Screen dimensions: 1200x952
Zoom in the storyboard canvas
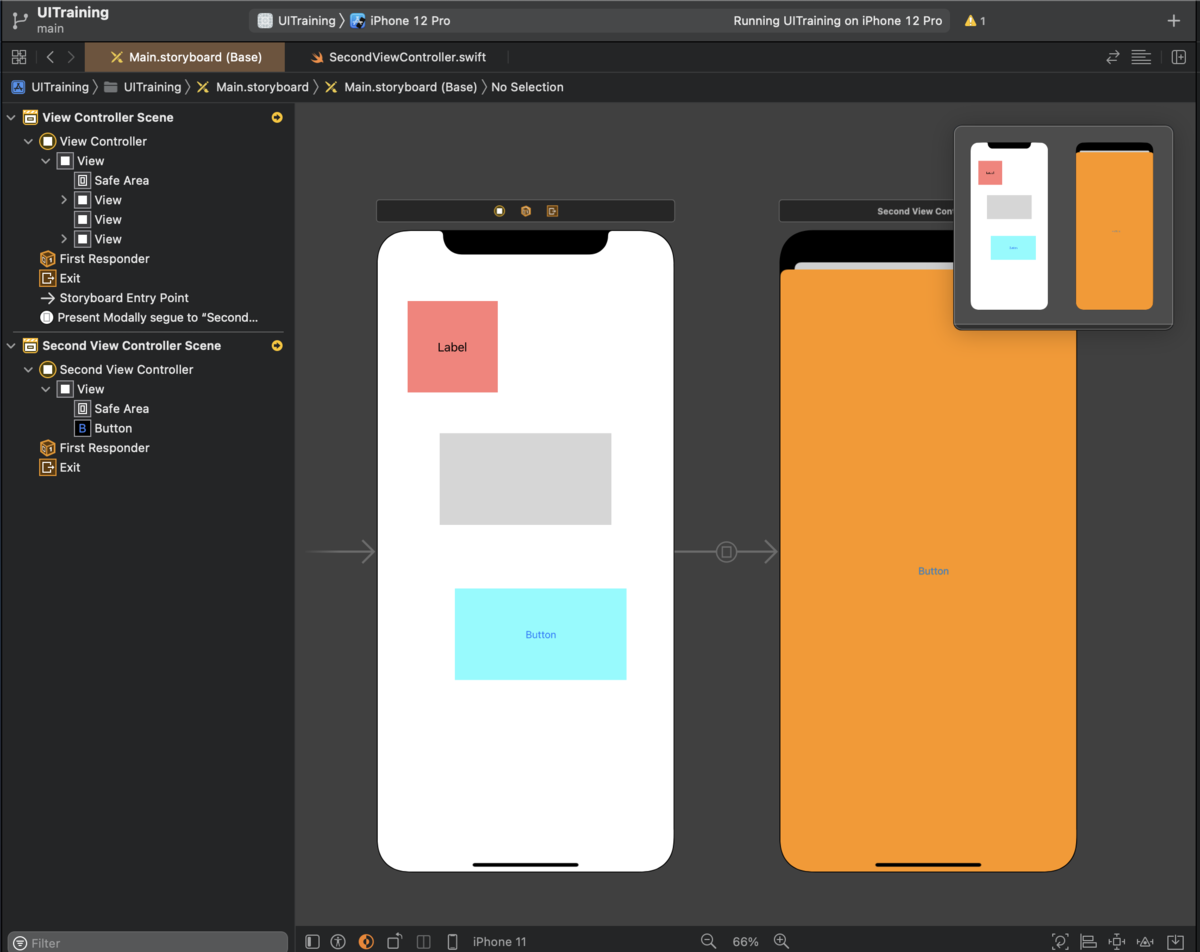point(782,941)
